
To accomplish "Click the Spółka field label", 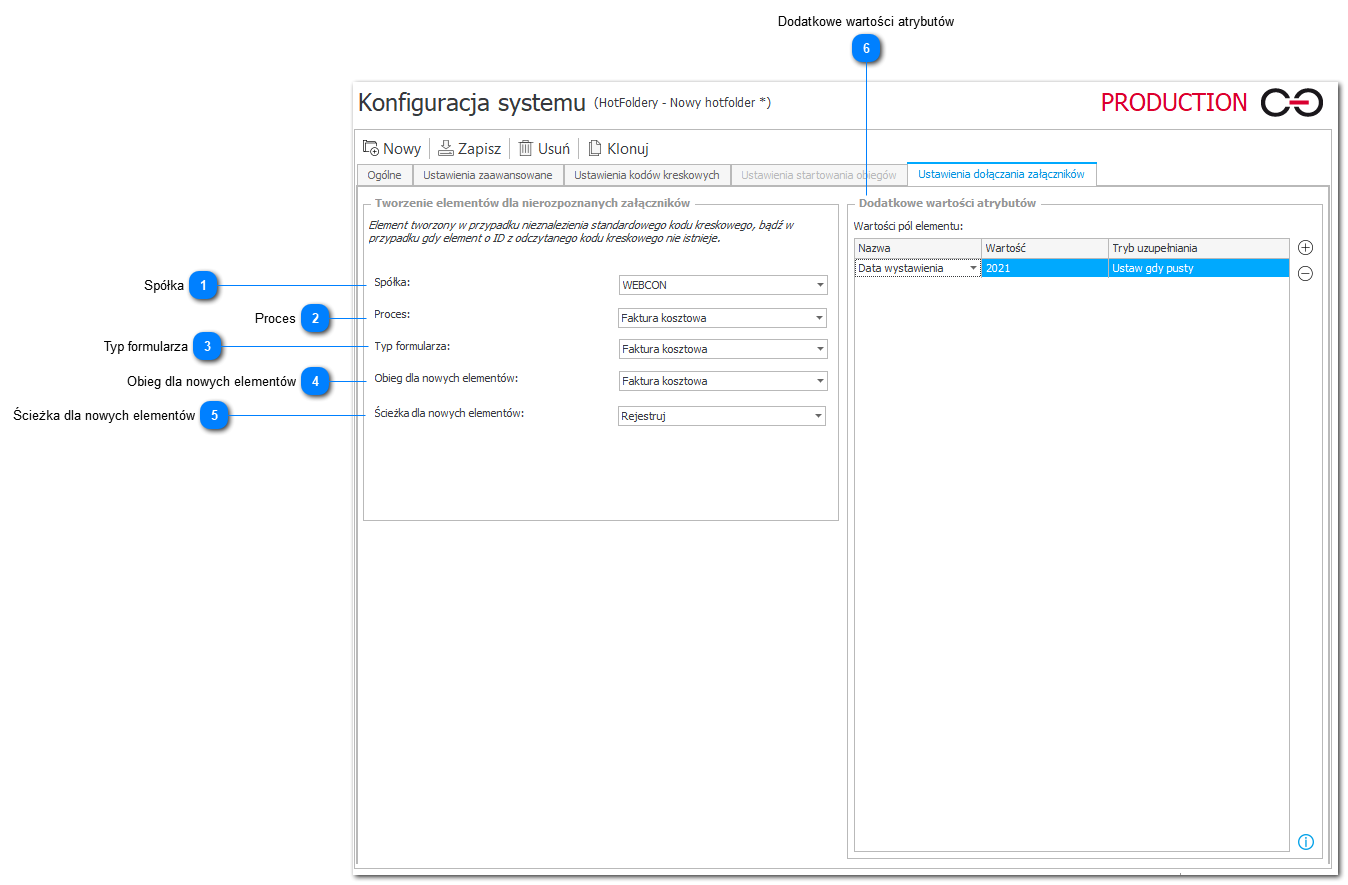I will 392,282.
